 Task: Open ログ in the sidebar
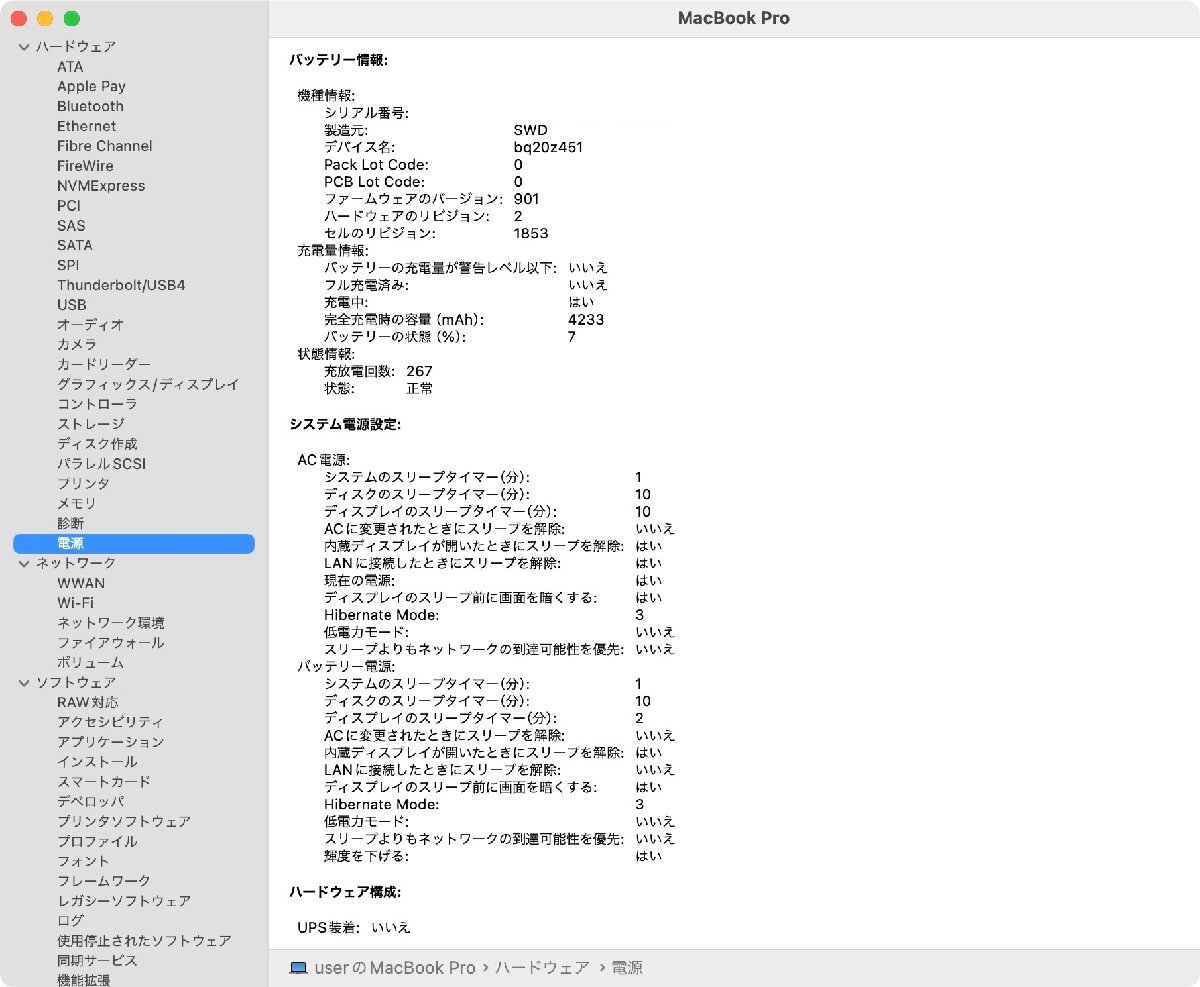click(x=70, y=921)
